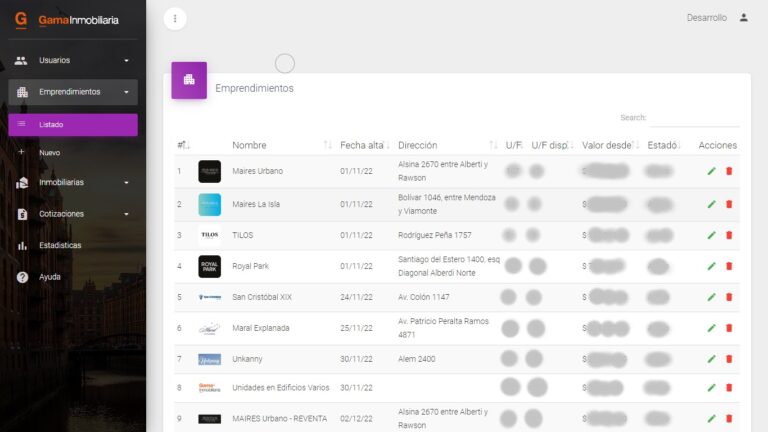Click the Ayuda question mark icon
Image resolution: width=768 pixels, height=432 pixels.
pos(22,277)
